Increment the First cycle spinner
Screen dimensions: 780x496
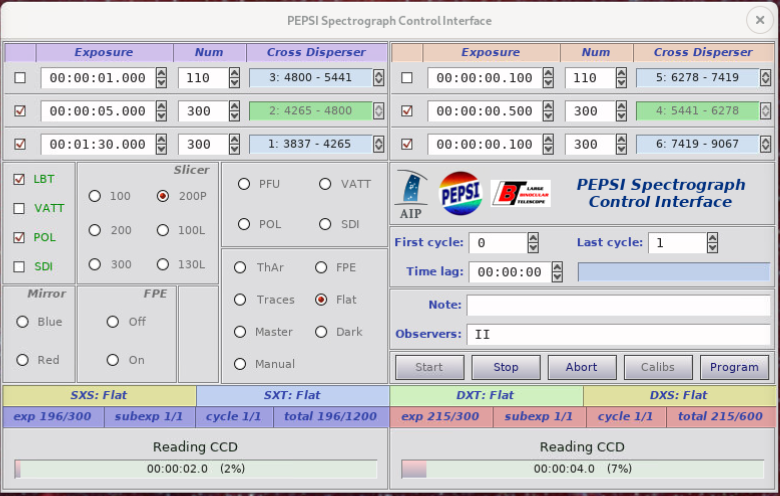tap(533, 238)
